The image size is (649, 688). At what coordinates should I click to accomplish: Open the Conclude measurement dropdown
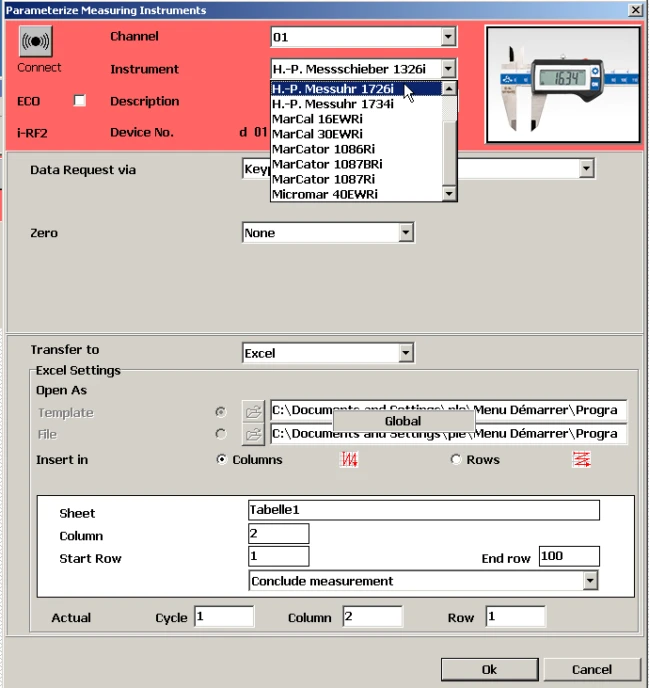pos(590,581)
